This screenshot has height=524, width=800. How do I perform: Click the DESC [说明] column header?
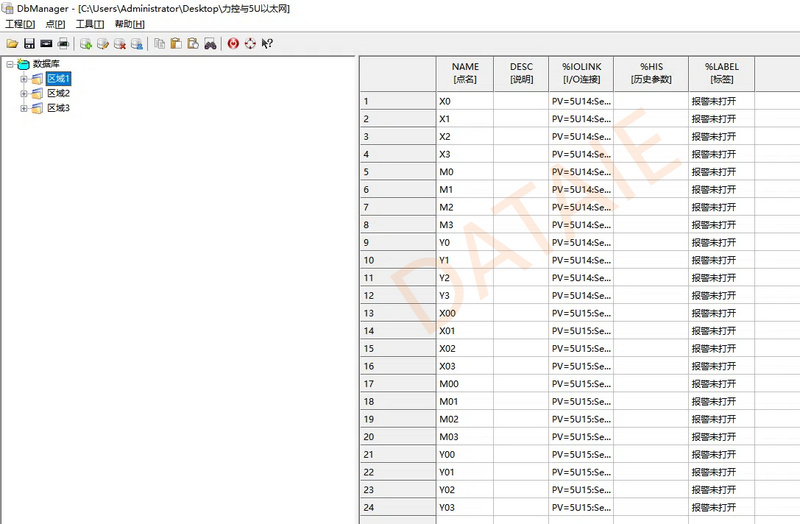[x=521, y=73]
